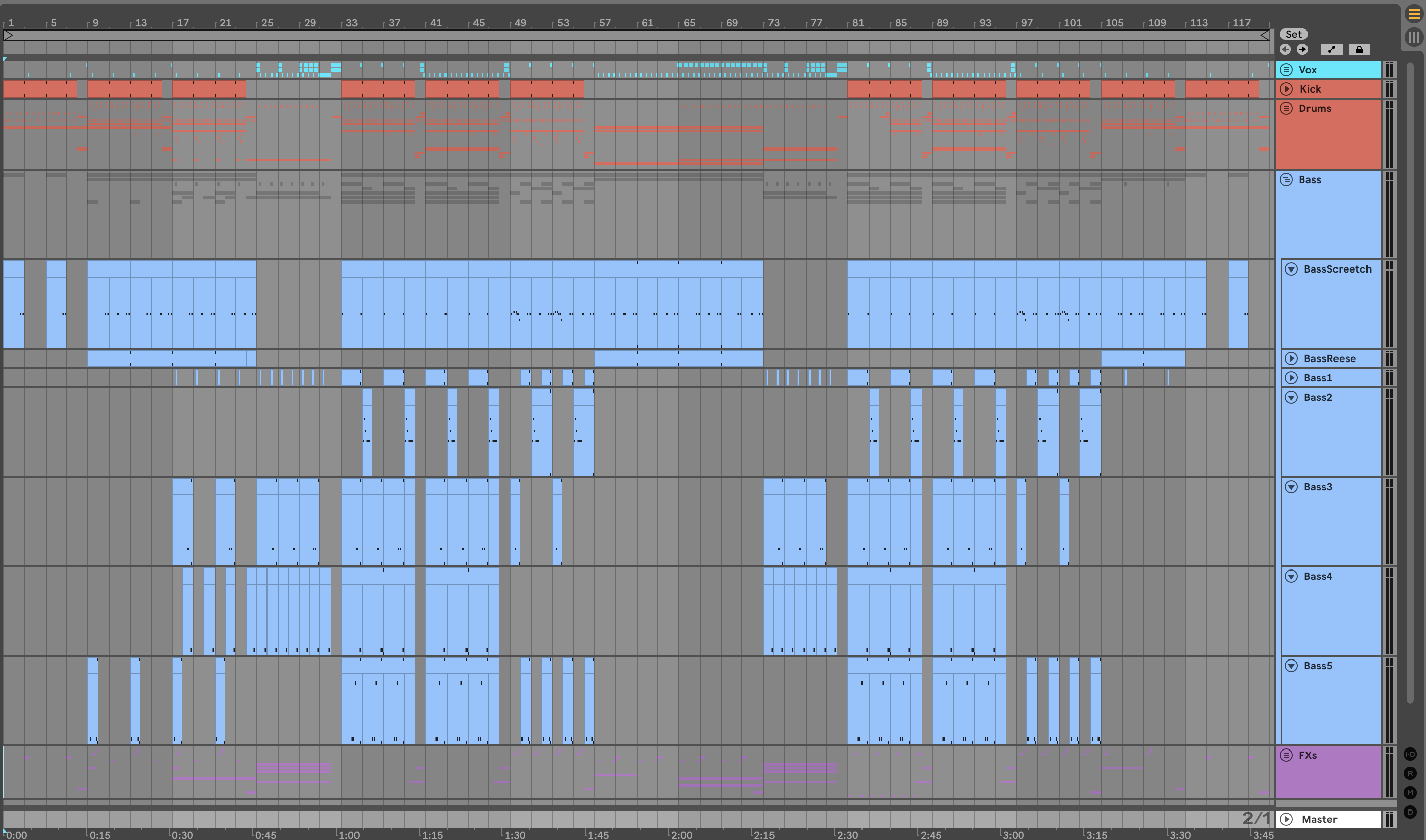
Task: Toggle the D delay compensation button
Action: pos(1410,812)
